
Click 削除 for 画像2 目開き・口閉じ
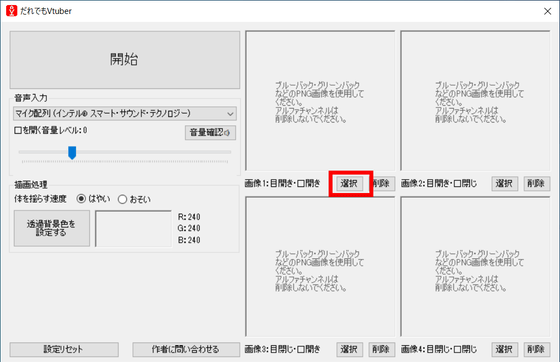tap(536, 183)
